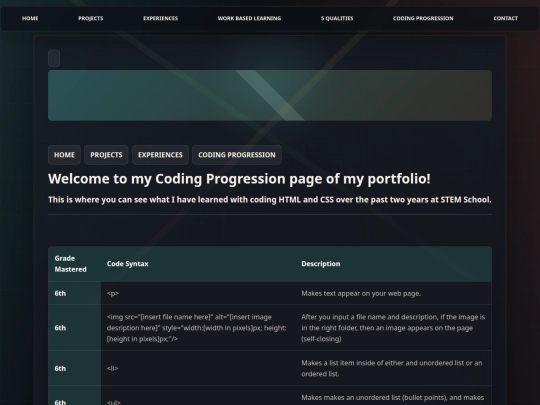Click the 6th grade cell in <li> row
Image resolution: width=540 pixels, height=405 pixels.
(x=74, y=368)
